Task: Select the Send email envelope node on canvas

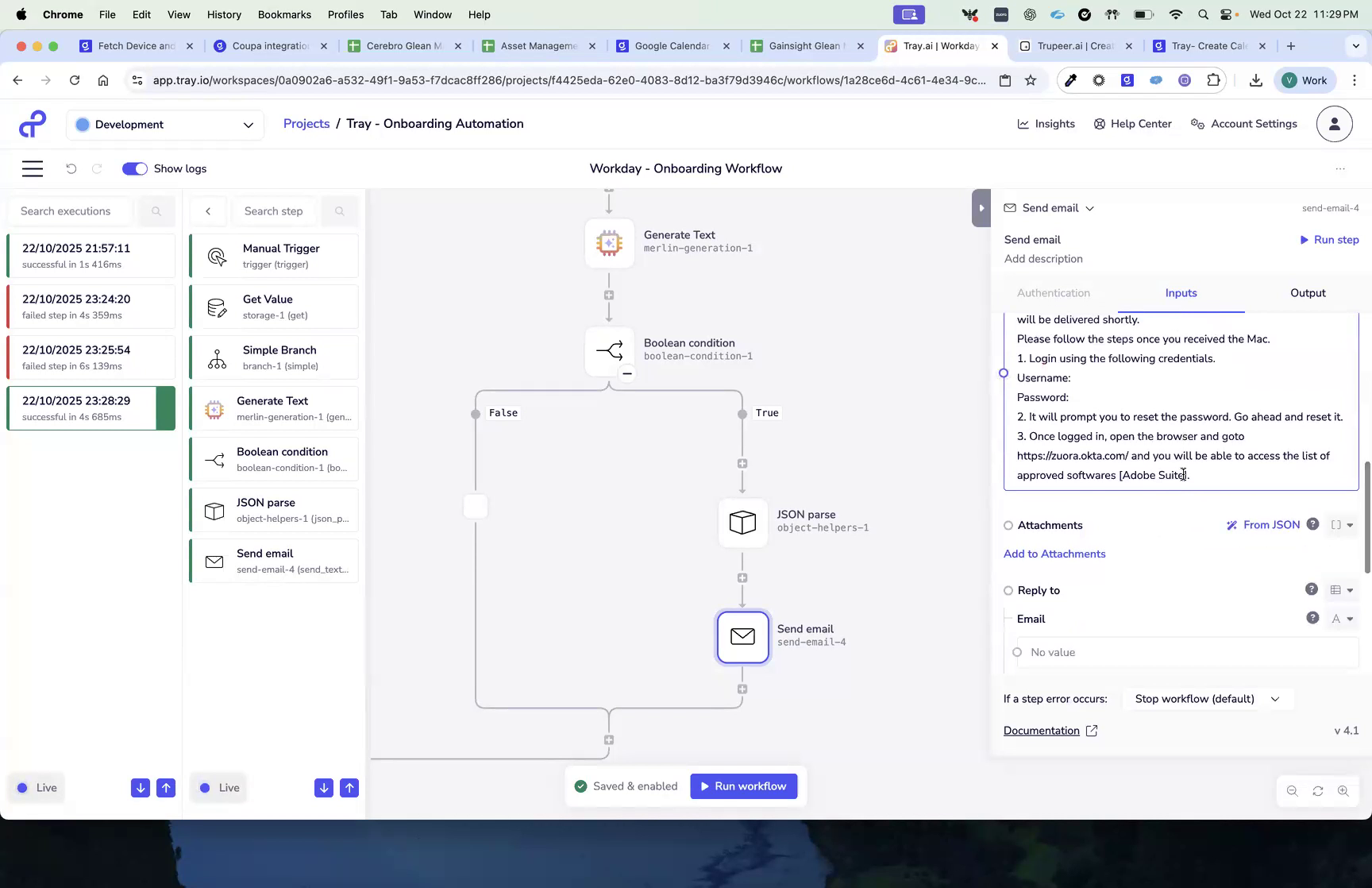Action: pyautogui.click(x=742, y=637)
